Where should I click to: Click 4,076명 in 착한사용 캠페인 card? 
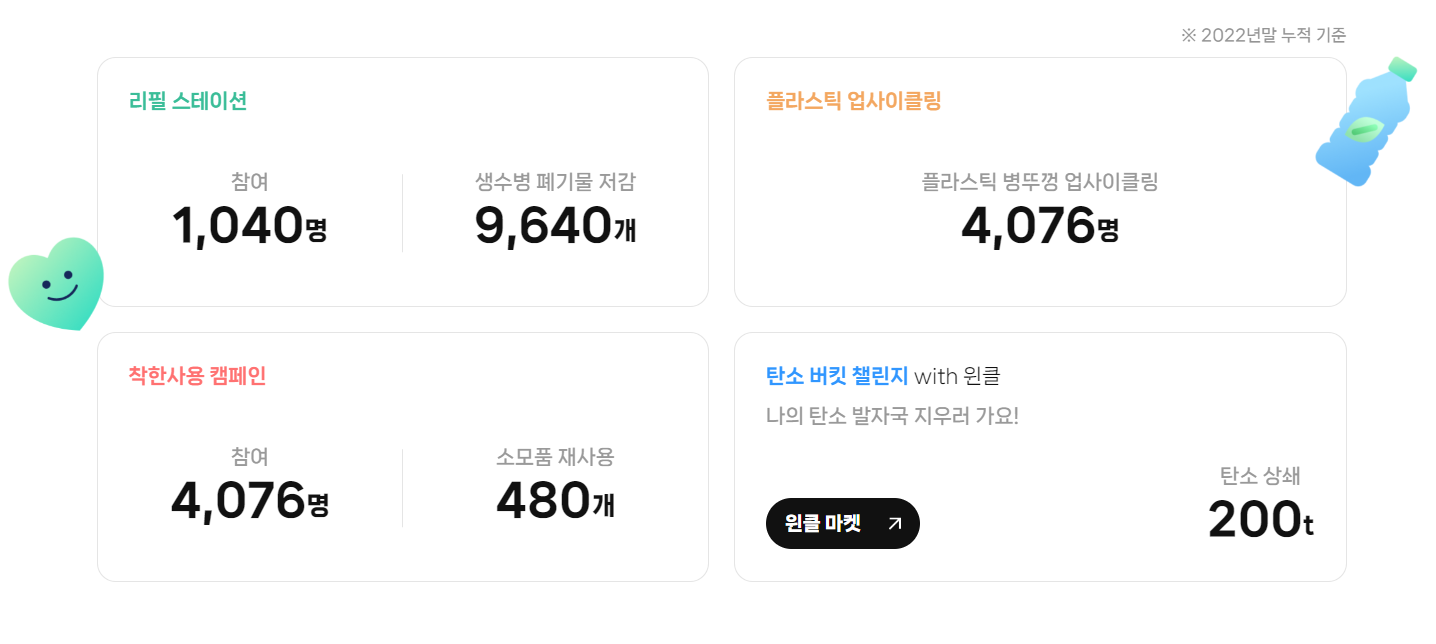(249, 501)
